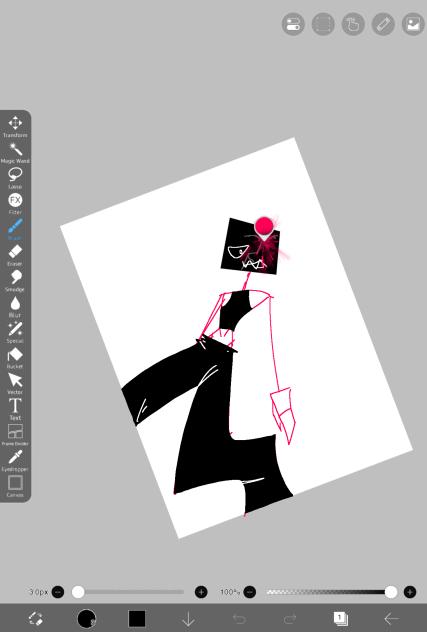
Task: Open the Canvas tool
Action: [15, 486]
